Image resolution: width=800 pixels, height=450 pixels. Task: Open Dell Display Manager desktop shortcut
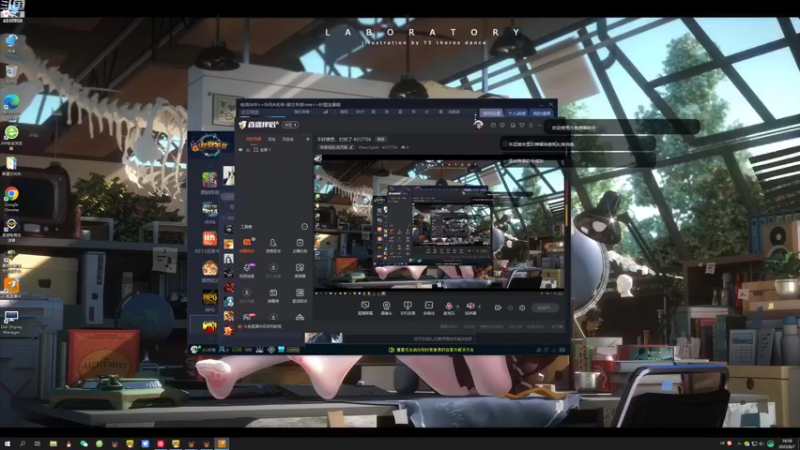coord(11,322)
